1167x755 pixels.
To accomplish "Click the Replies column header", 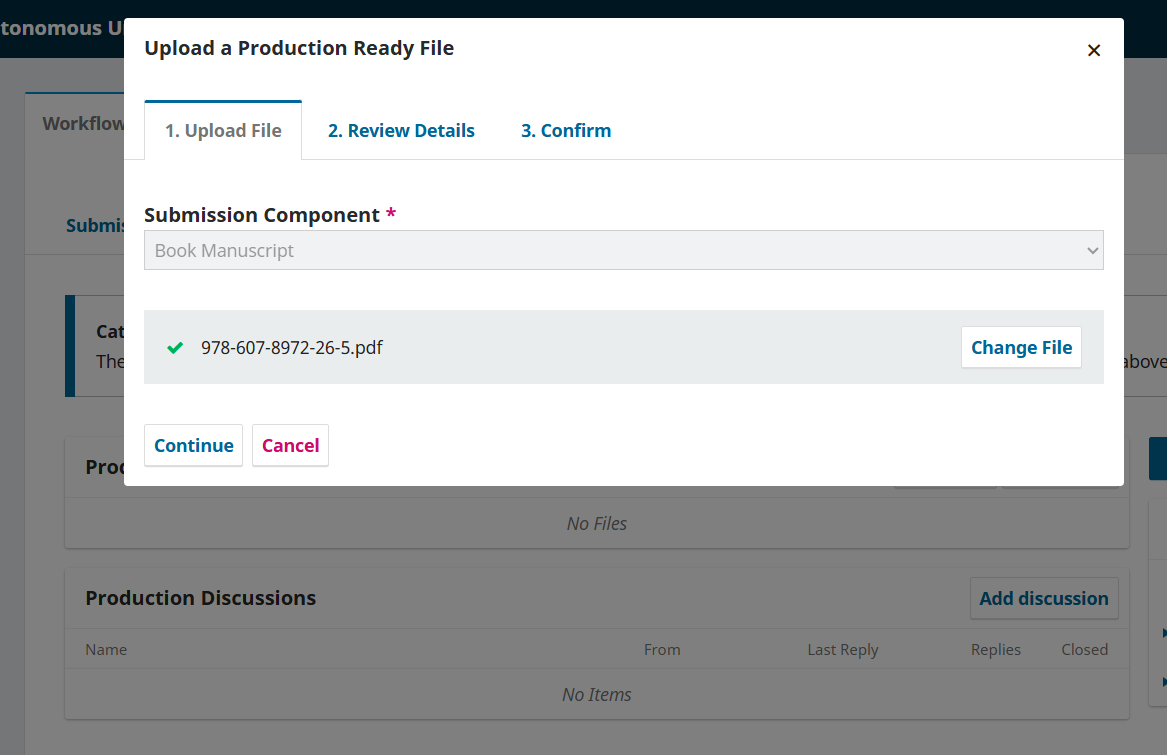I will click(995, 649).
